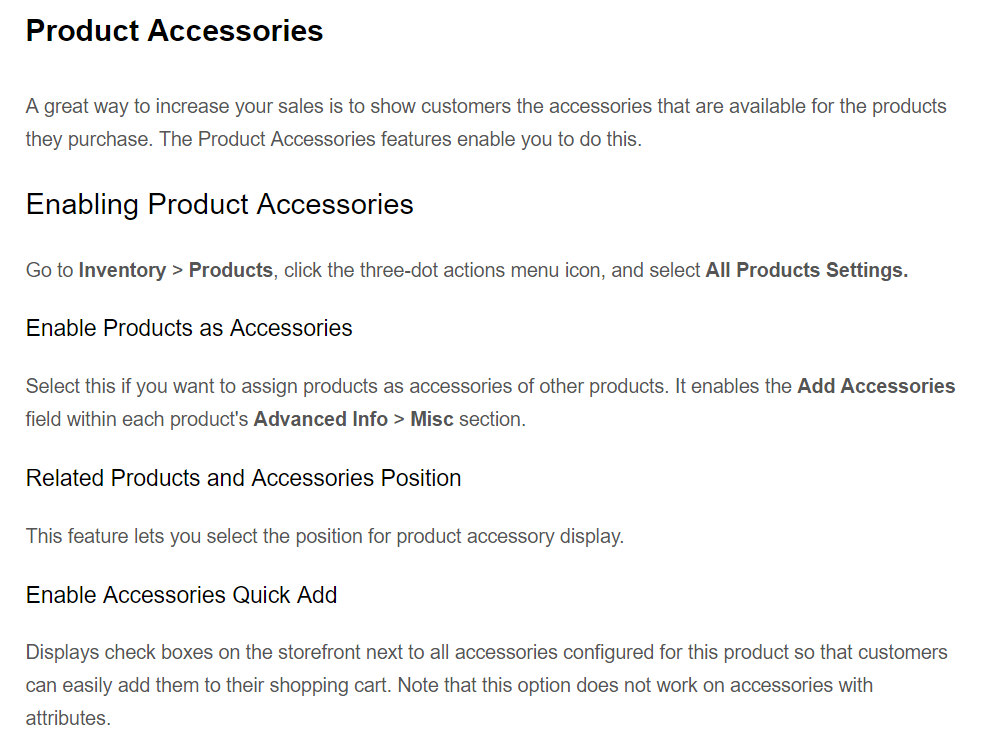Viewport: 981px width, 746px height.
Task: Click the sentence "The Product Accessories features enable"
Action: [400, 139]
